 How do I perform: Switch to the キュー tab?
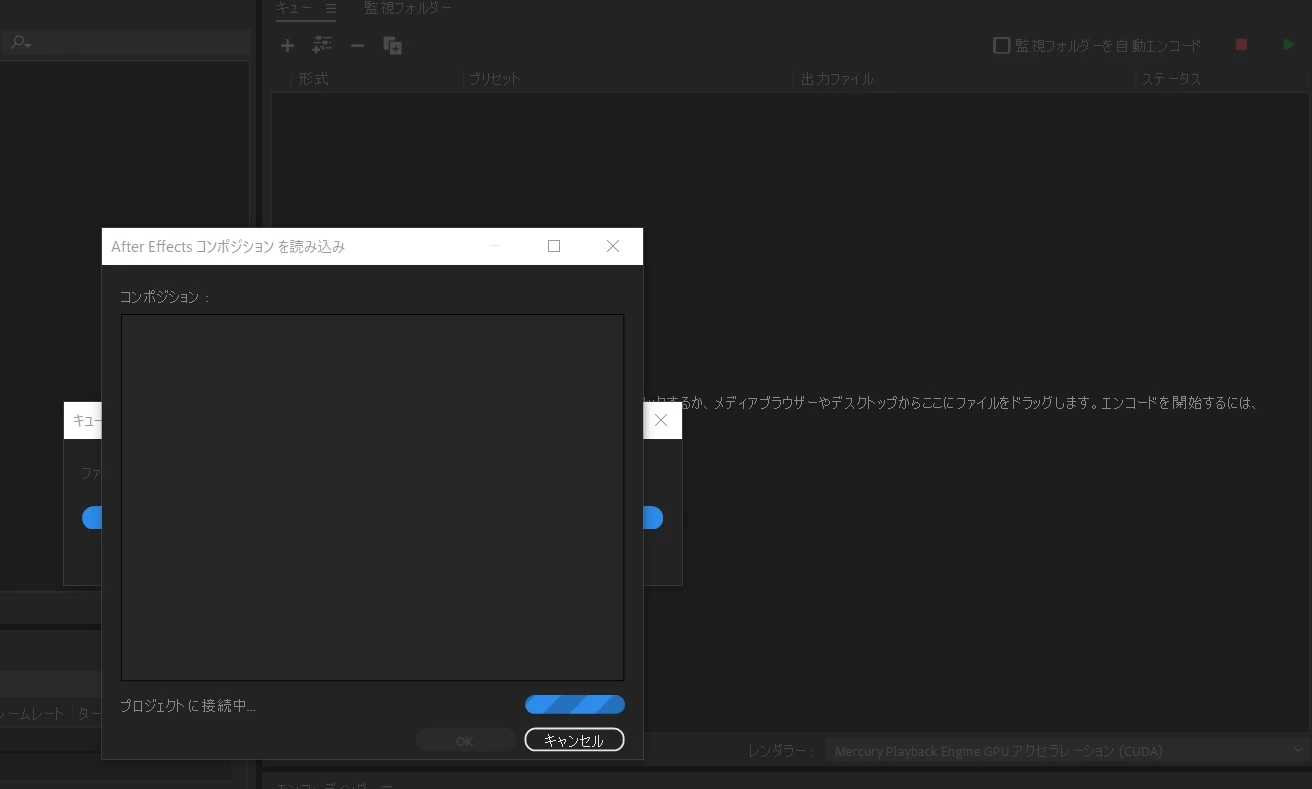pos(294,8)
